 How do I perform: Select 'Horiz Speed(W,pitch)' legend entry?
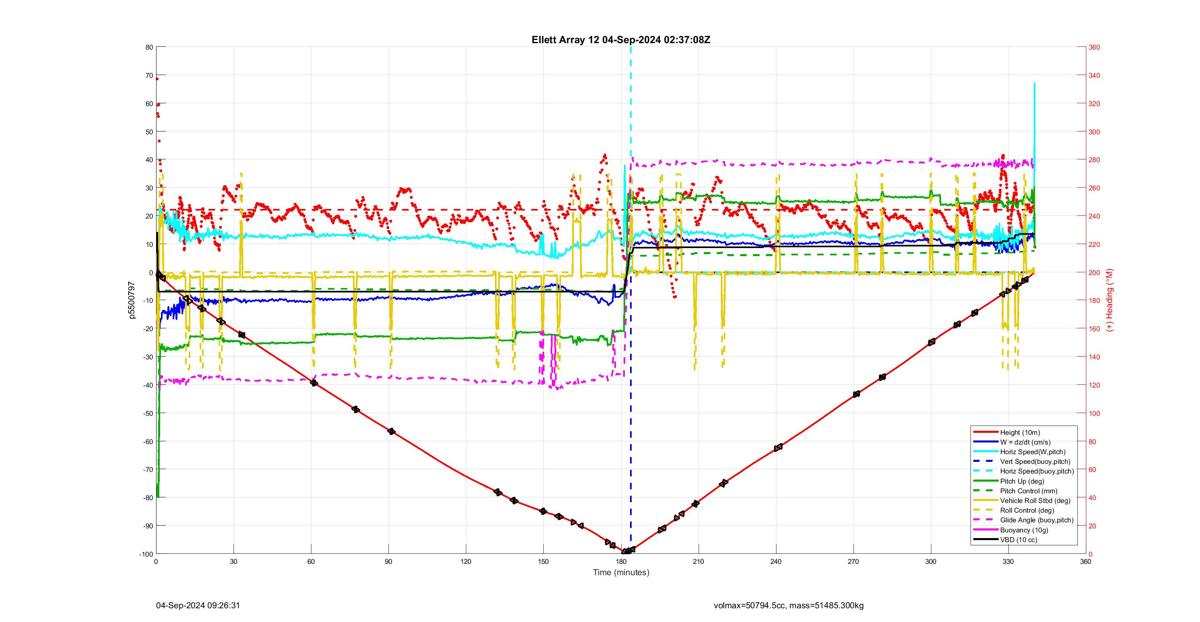pyautogui.click(x=1033, y=450)
